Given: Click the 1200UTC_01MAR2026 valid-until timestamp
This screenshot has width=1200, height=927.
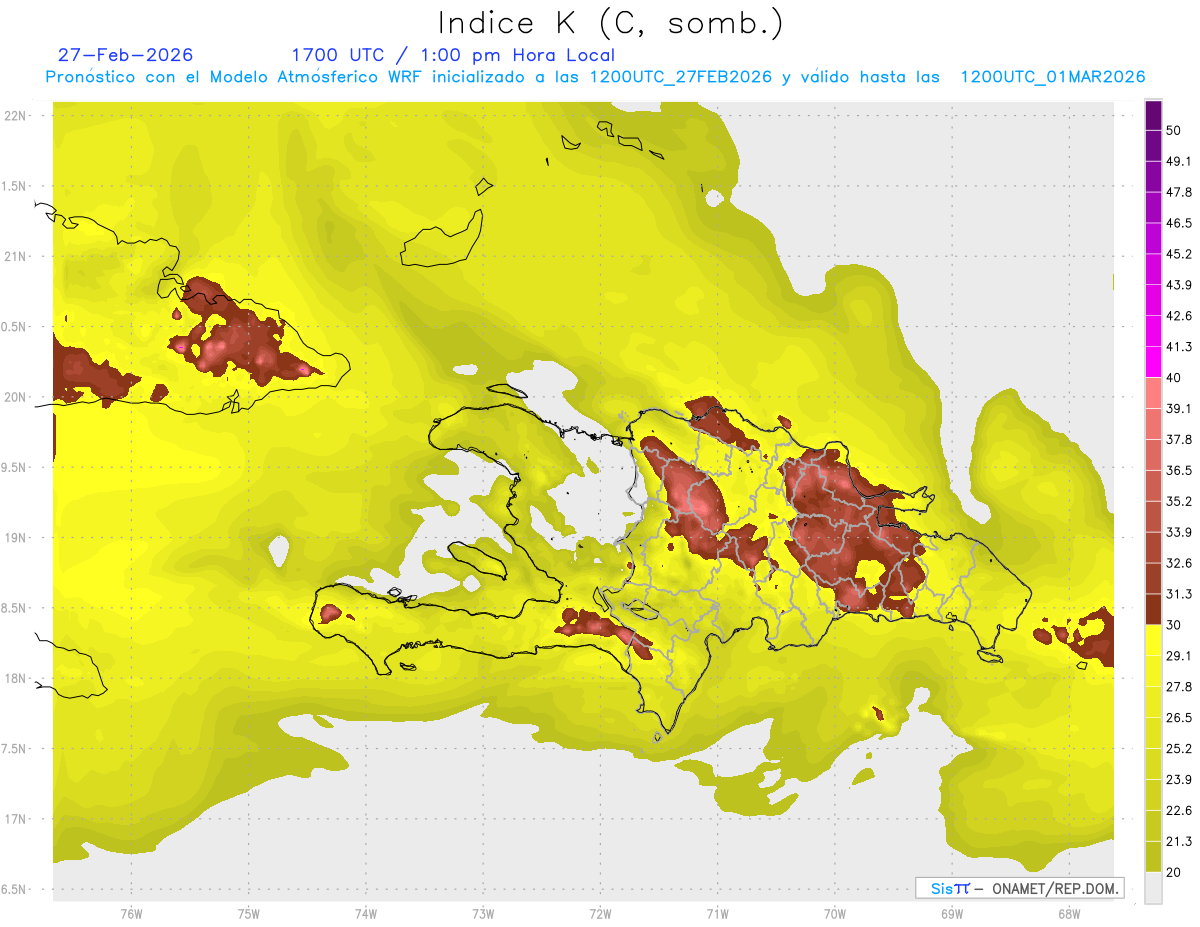Looking at the screenshot, I should click(x=1052, y=77).
